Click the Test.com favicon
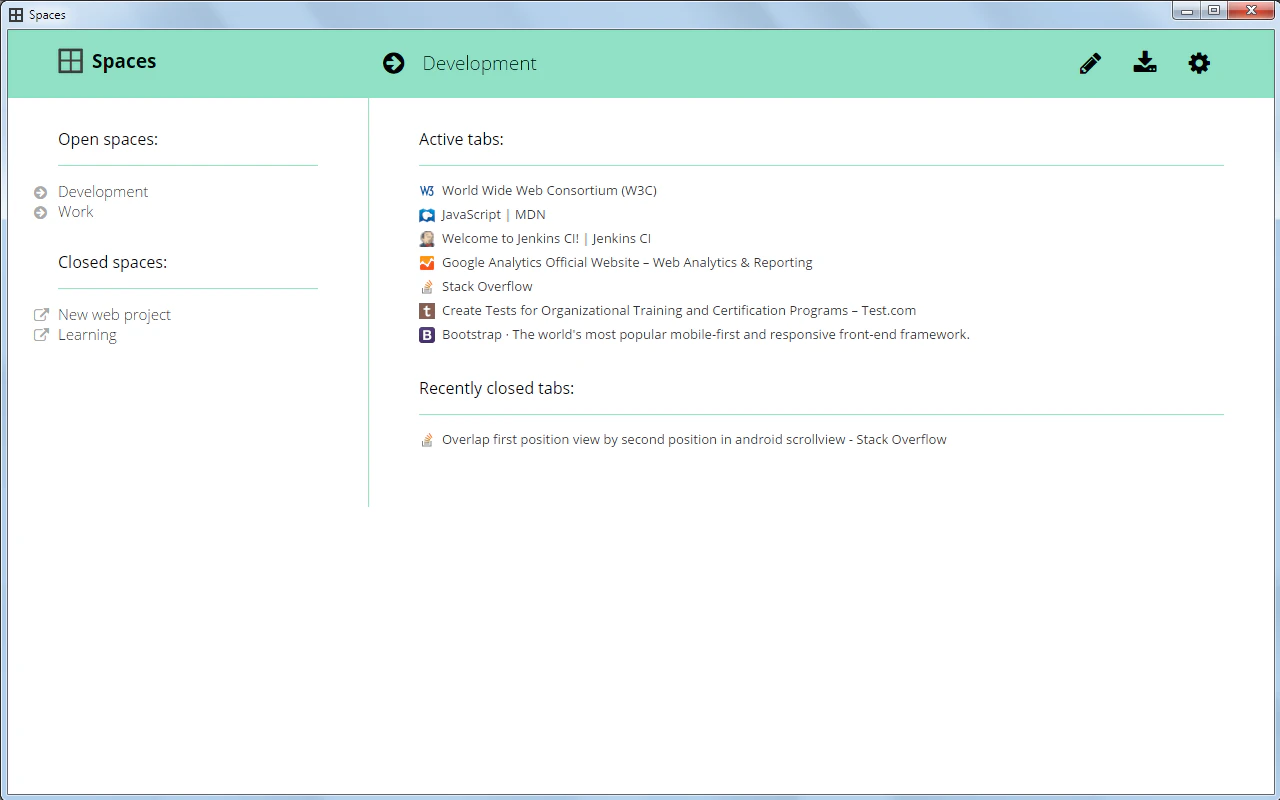The image size is (1280, 800). 427,311
